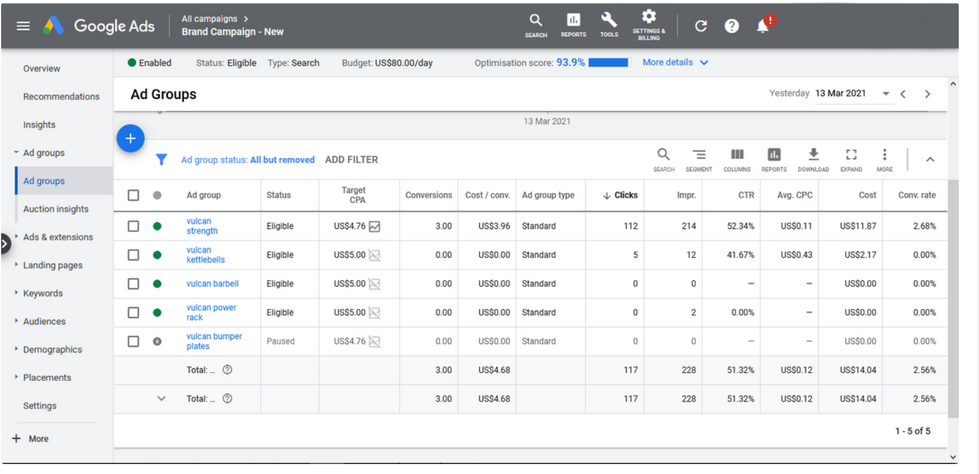Open the Tools wrench menu
Viewport: 979px width, 474px height.
pos(609,26)
